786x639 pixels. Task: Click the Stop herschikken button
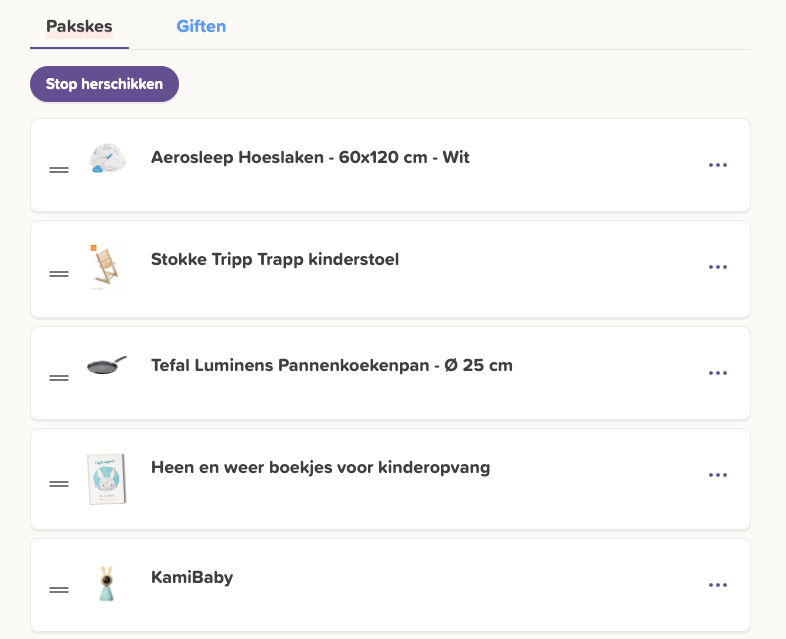pyautogui.click(x=104, y=84)
